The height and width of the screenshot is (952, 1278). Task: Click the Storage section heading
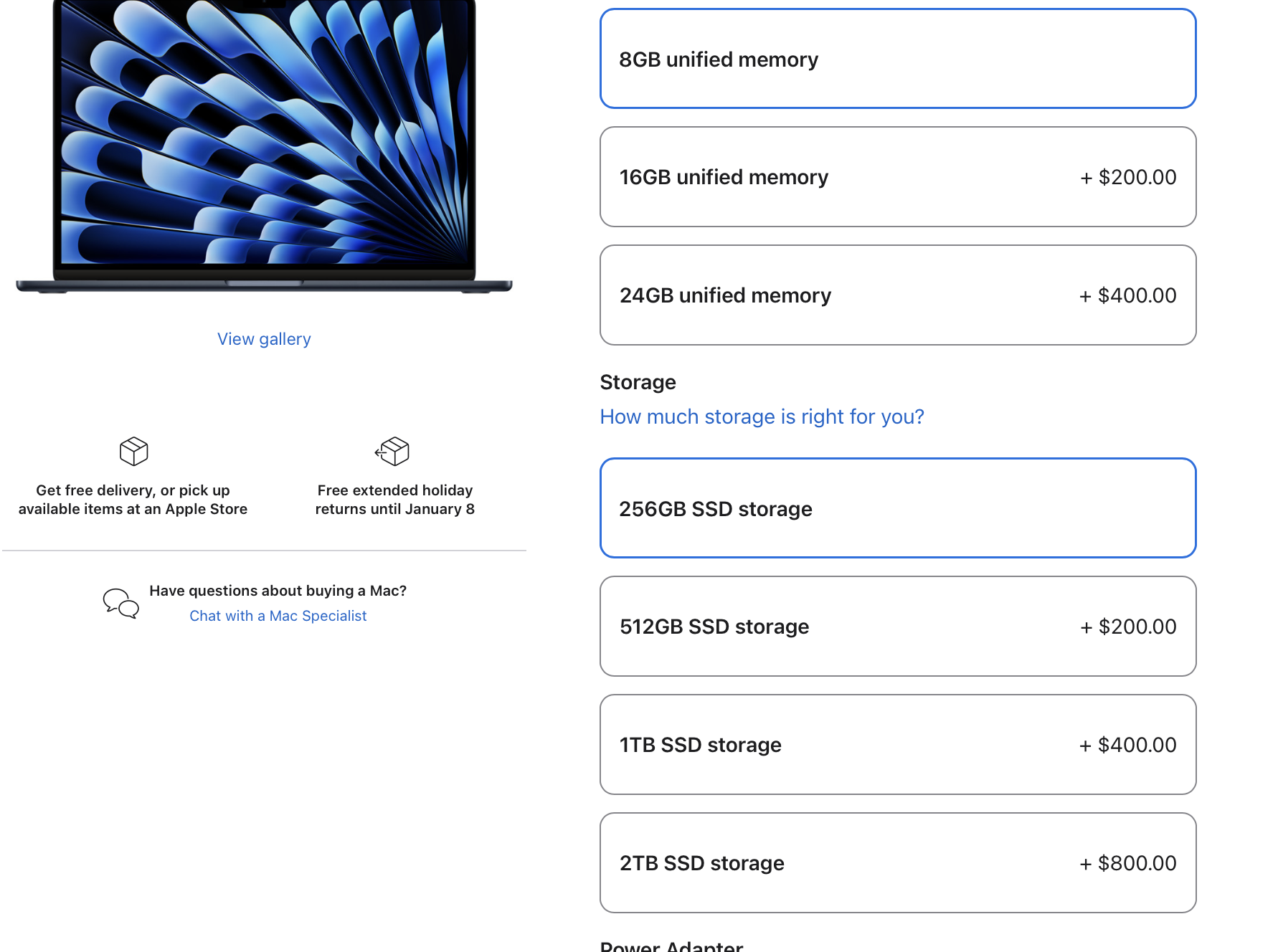coord(638,382)
